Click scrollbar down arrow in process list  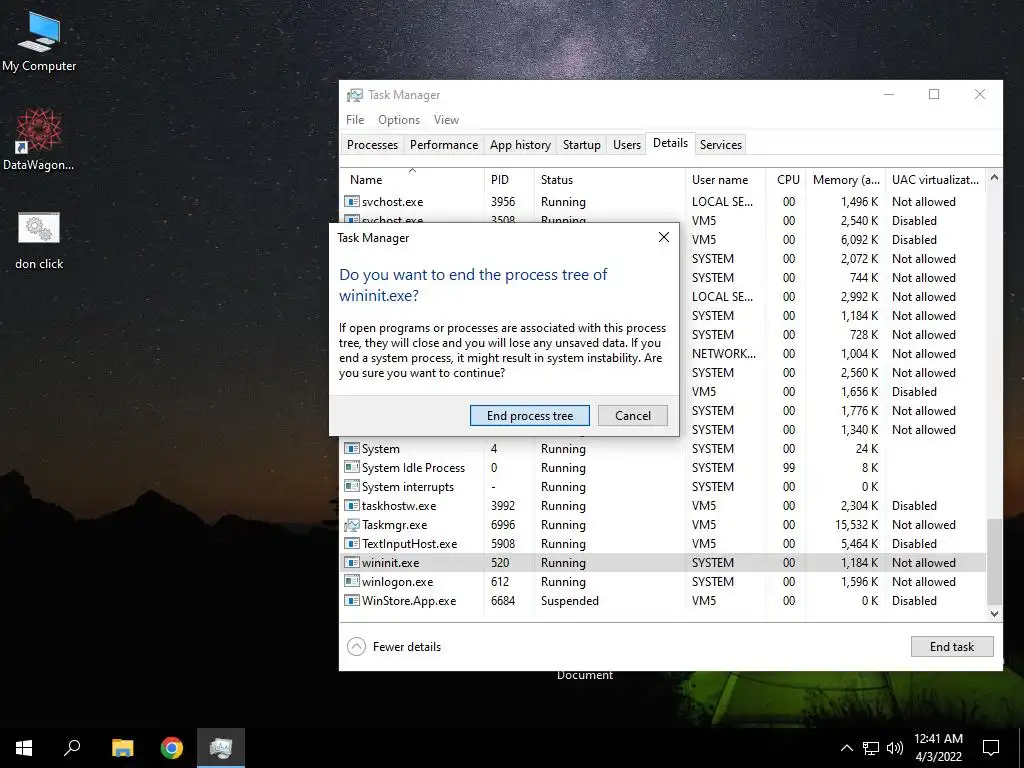(994, 613)
